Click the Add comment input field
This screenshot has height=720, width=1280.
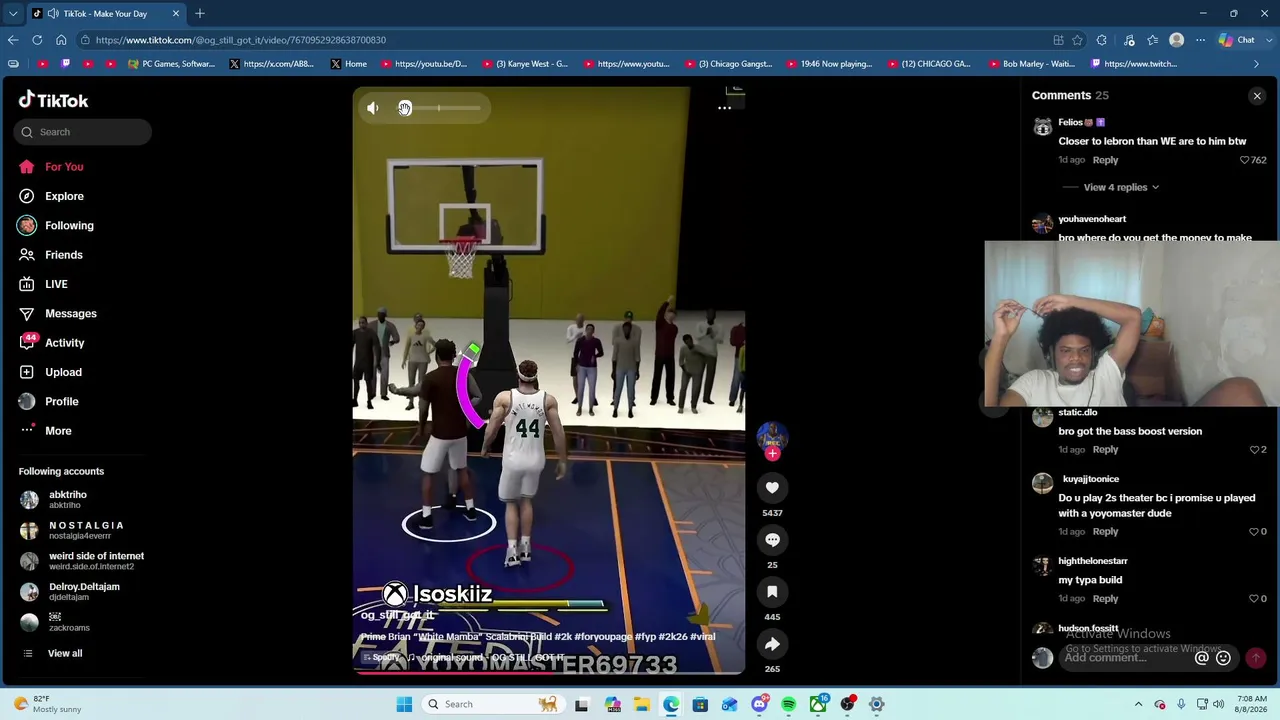point(1125,658)
